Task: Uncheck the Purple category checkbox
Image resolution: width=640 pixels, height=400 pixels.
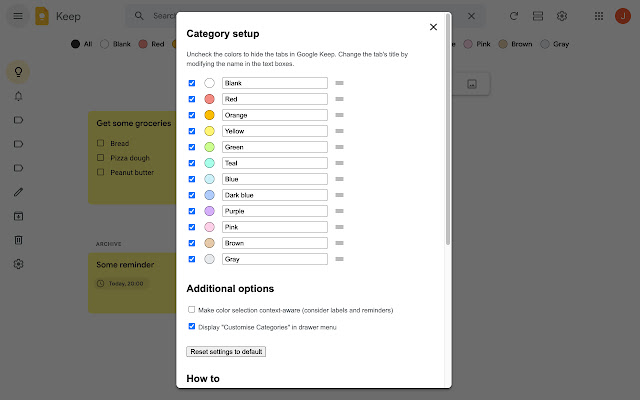Action: click(192, 211)
